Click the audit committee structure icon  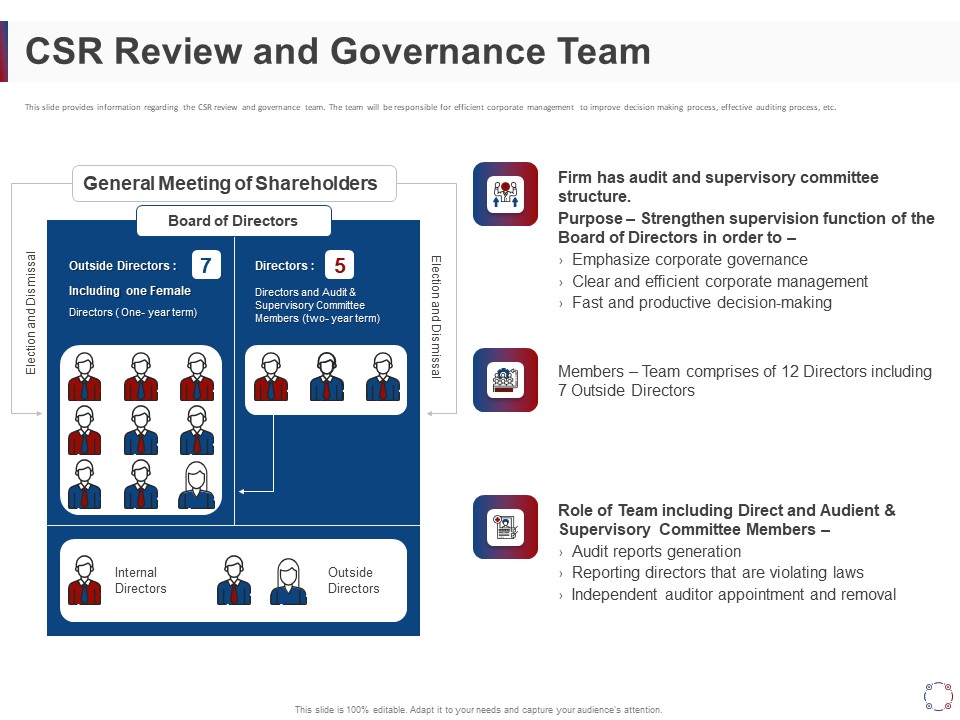coord(506,194)
